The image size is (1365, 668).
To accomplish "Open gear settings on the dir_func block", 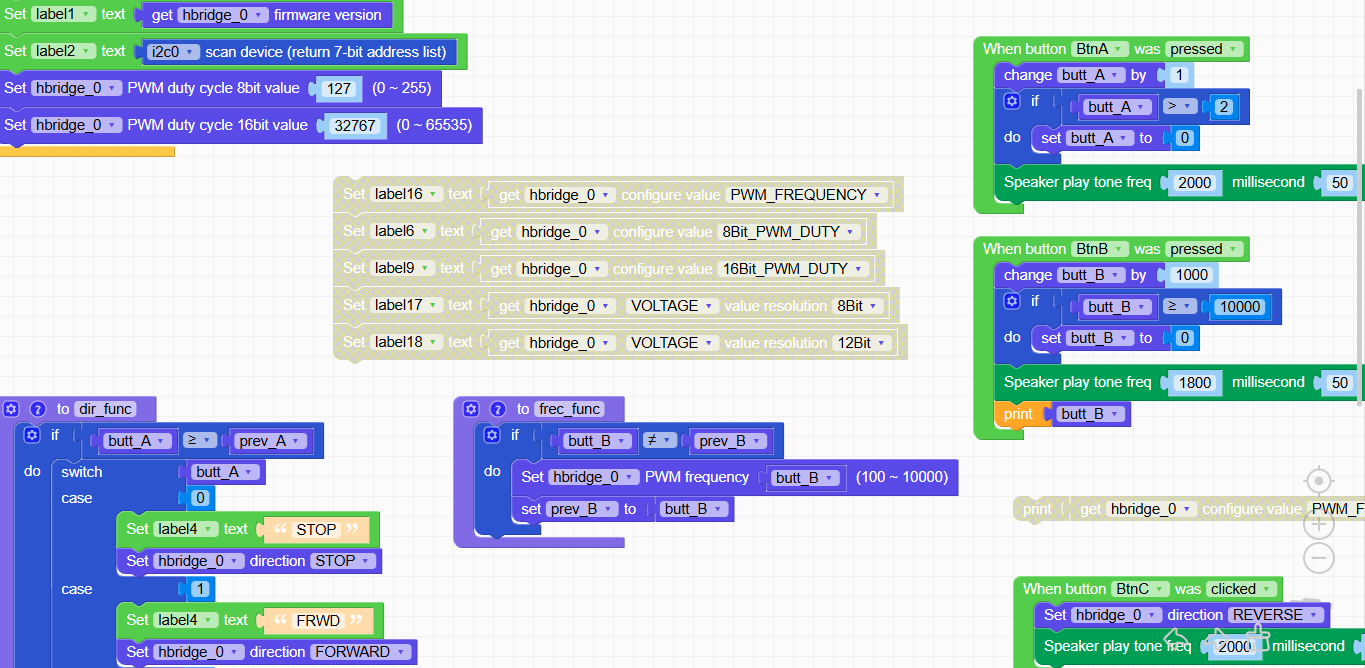I will (11, 409).
